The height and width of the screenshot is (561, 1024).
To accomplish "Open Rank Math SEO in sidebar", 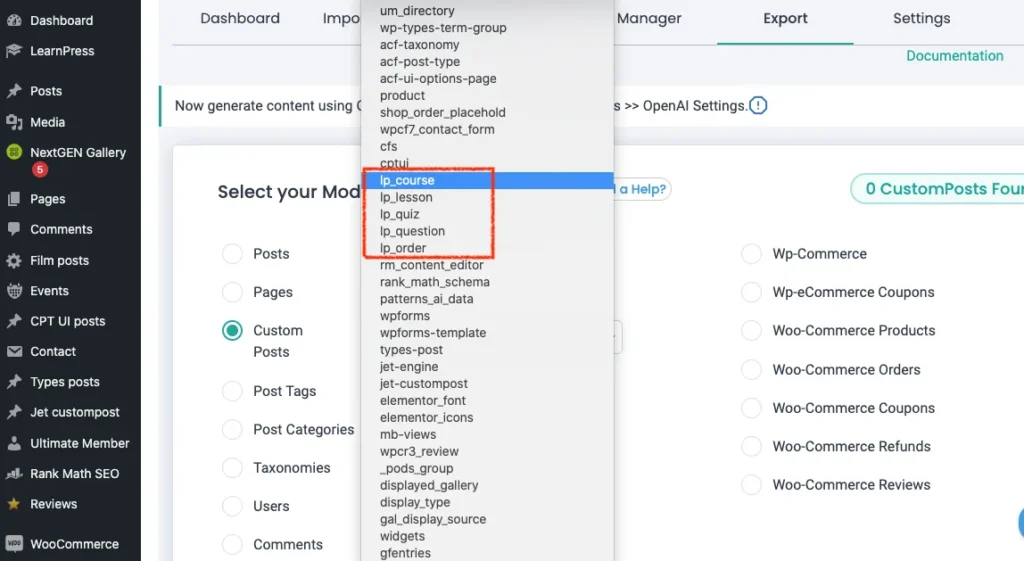I will (74, 474).
